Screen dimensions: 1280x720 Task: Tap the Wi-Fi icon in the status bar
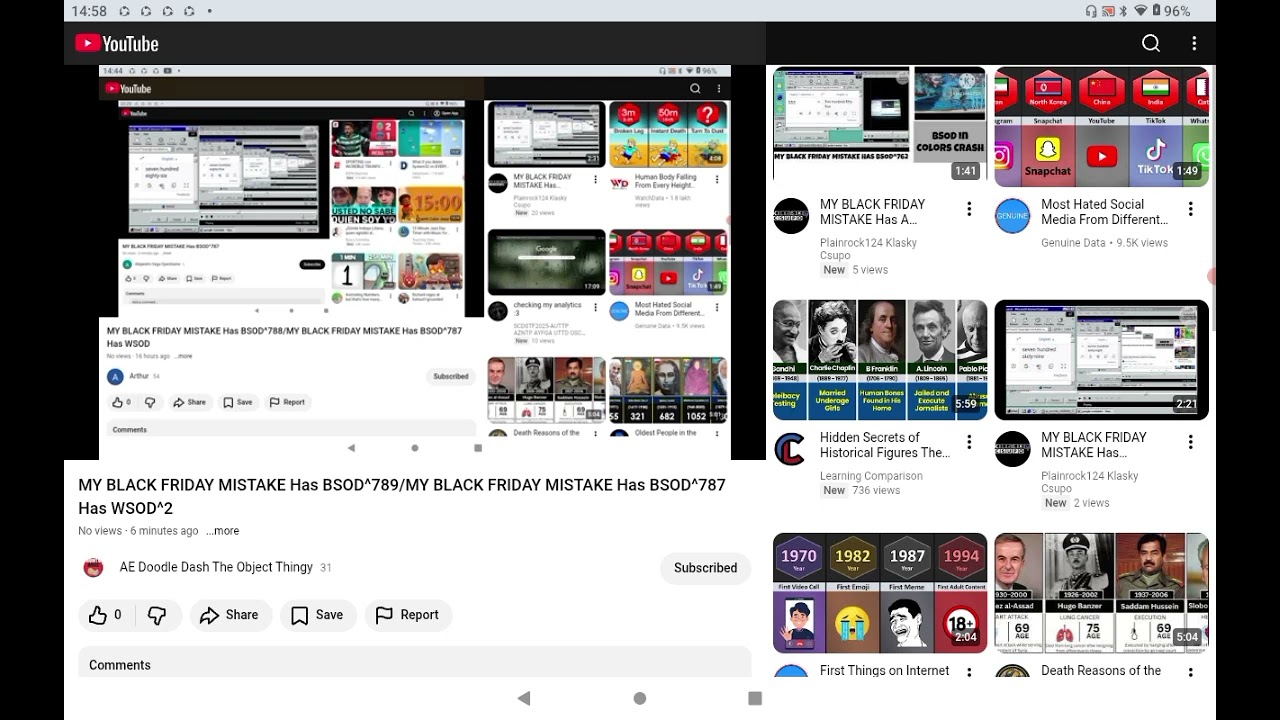click(1140, 11)
